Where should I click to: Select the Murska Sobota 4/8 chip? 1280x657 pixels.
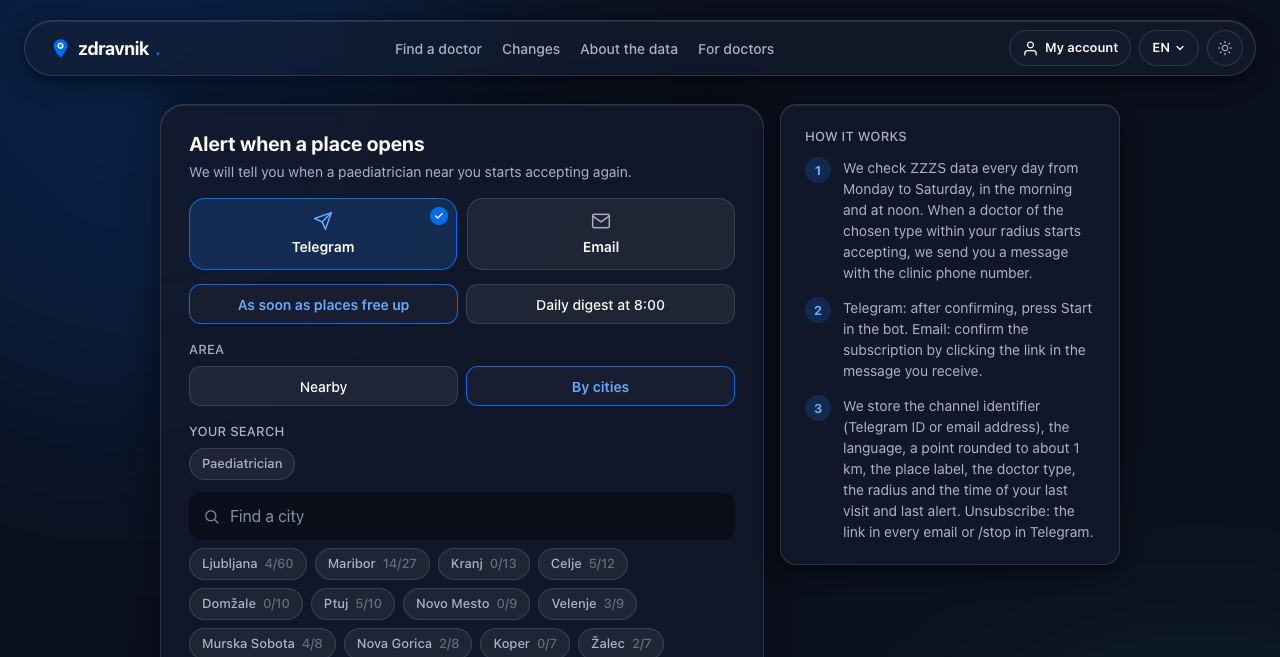[x=262, y=643]
